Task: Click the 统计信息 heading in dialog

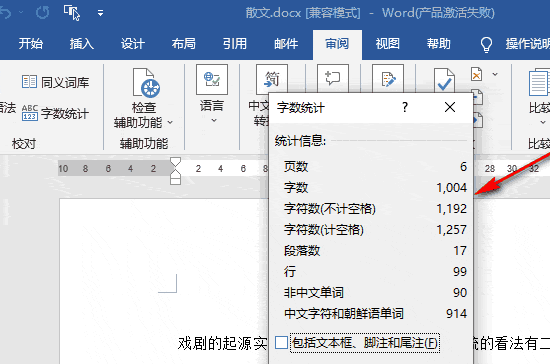Action: click(300, 141)
